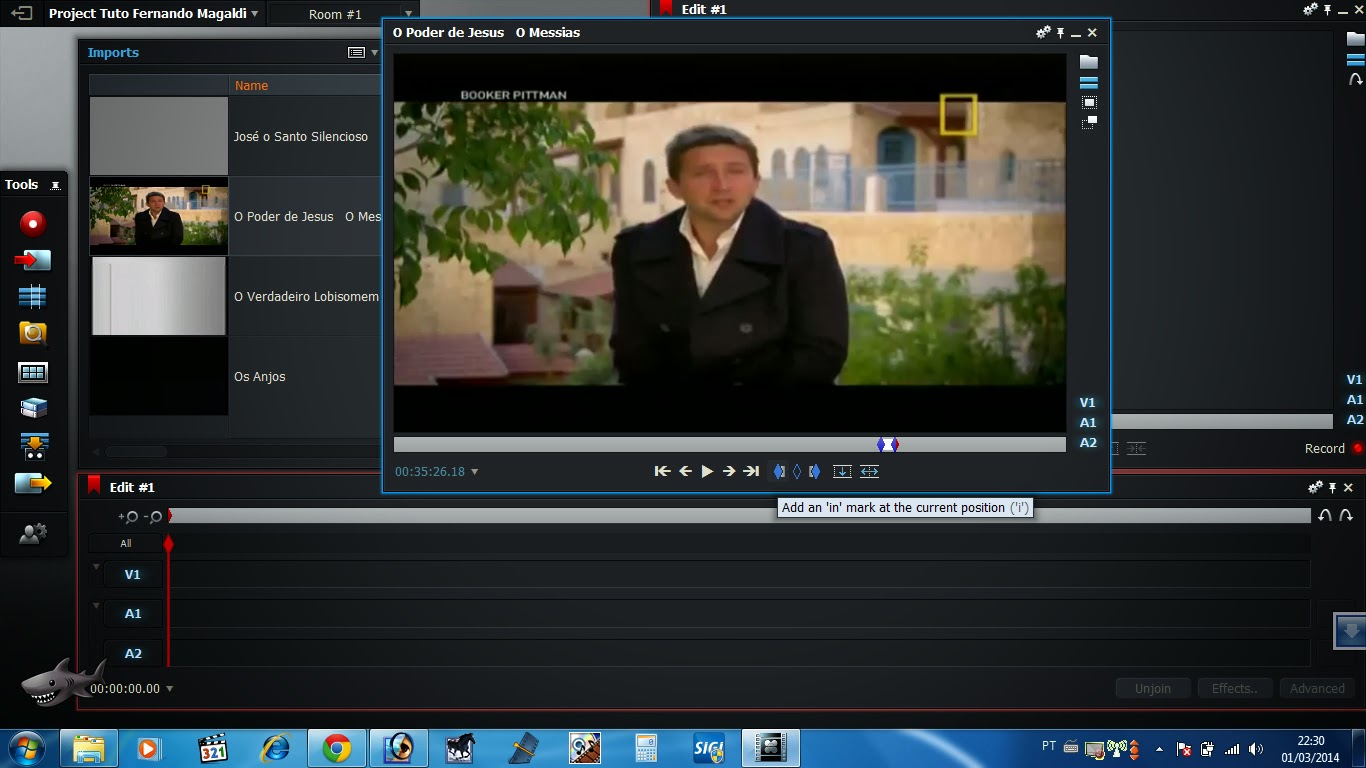Click the undo arrow on the timeline
The image size is (1366, 768).
(x=1325, y=515)
